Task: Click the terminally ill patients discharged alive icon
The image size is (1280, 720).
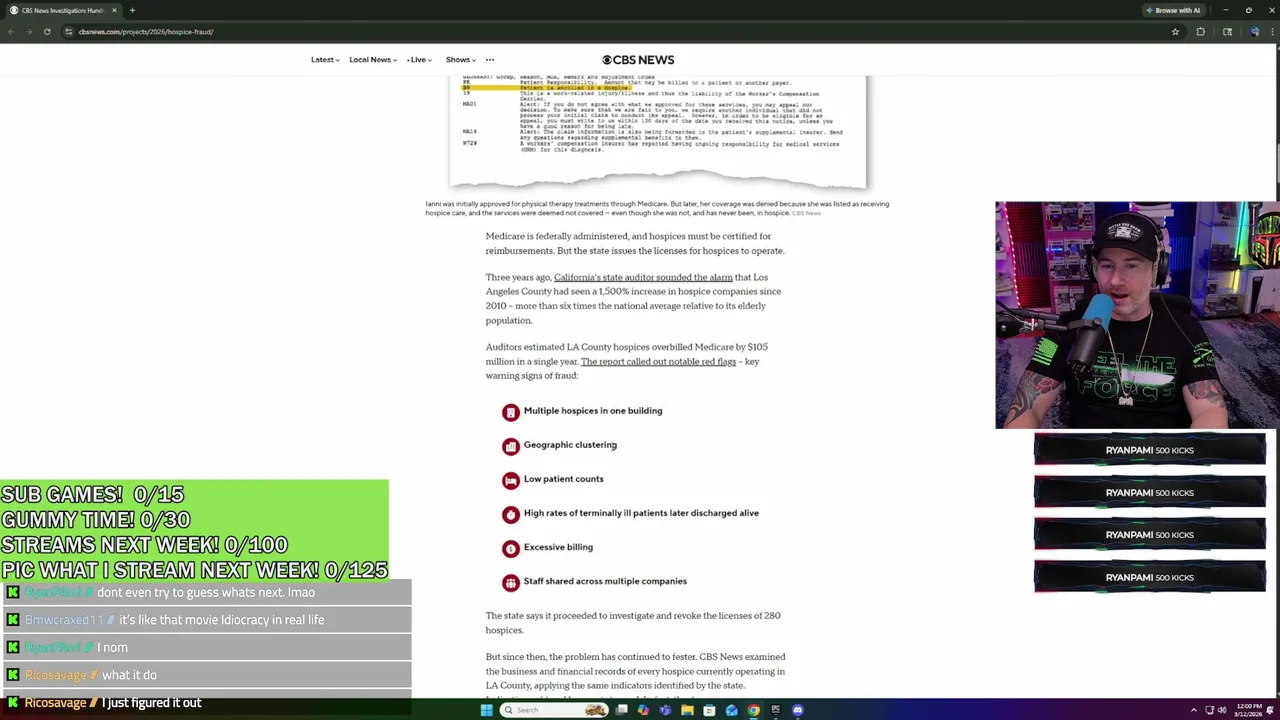Action: pyautogui.click(x=511, y=514)
